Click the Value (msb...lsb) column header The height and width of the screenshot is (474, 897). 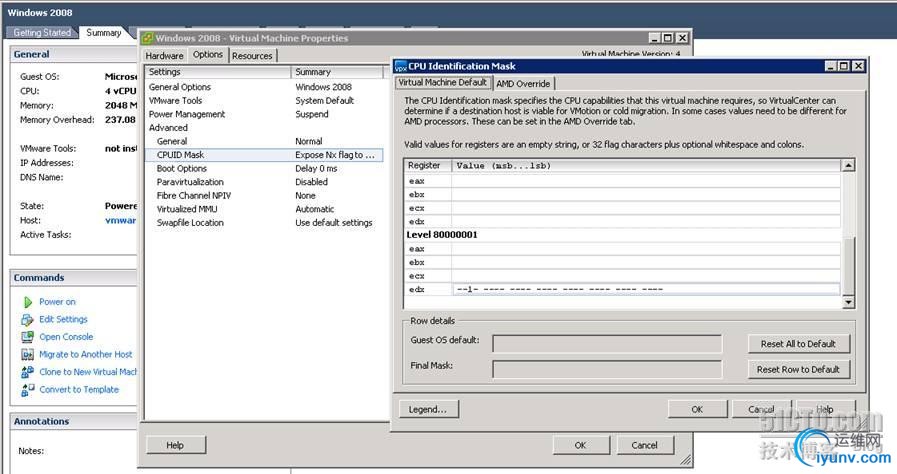point(646,165)
